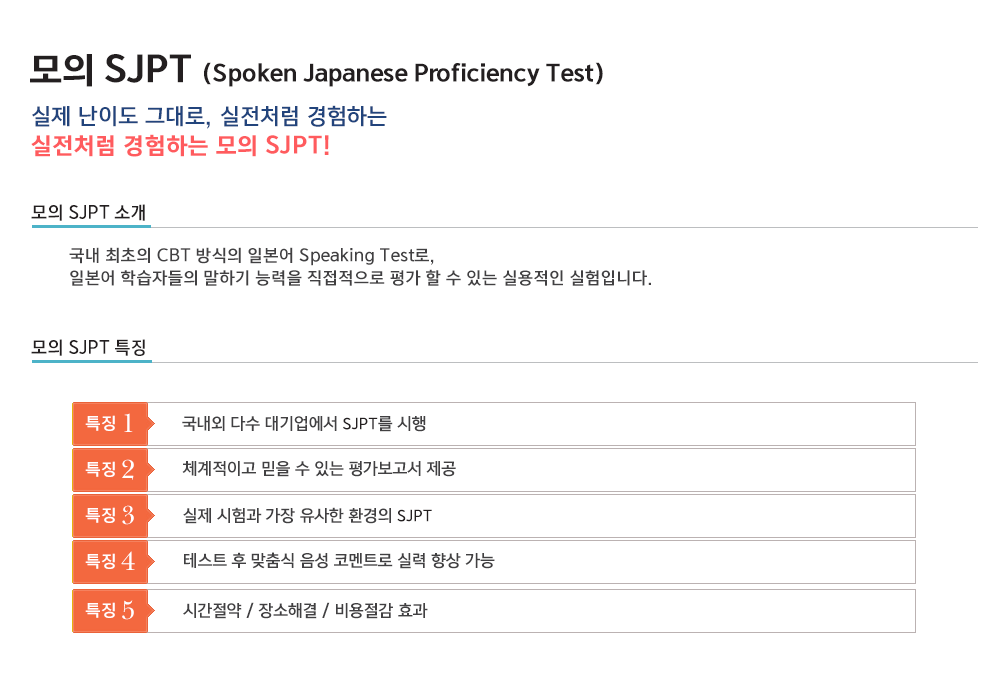Select feature text 체계적이고 믿을 수 있는 평가보고서 제공
This screenshot has width=999, height=690.
(x=319, y=469)
